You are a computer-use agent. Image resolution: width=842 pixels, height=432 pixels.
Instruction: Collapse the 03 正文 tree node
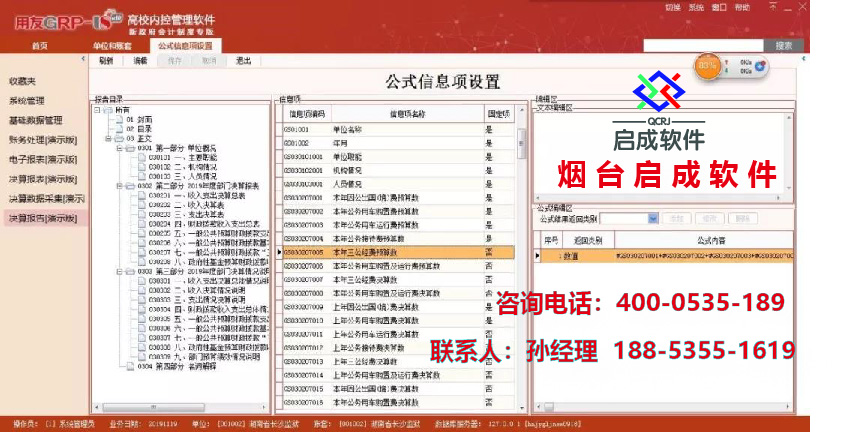108,139
